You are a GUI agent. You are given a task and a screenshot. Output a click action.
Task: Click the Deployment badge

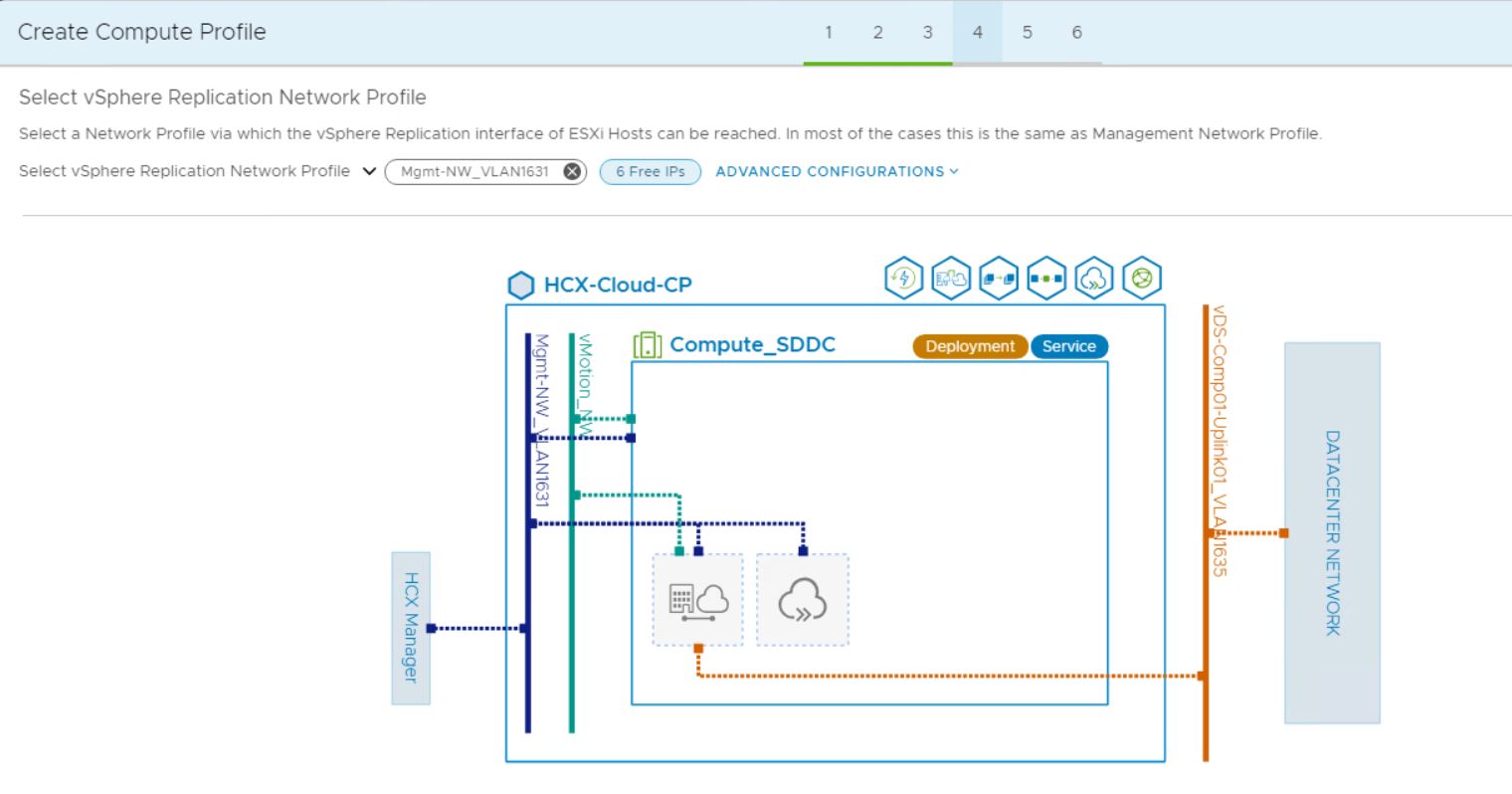coord(970,346)
